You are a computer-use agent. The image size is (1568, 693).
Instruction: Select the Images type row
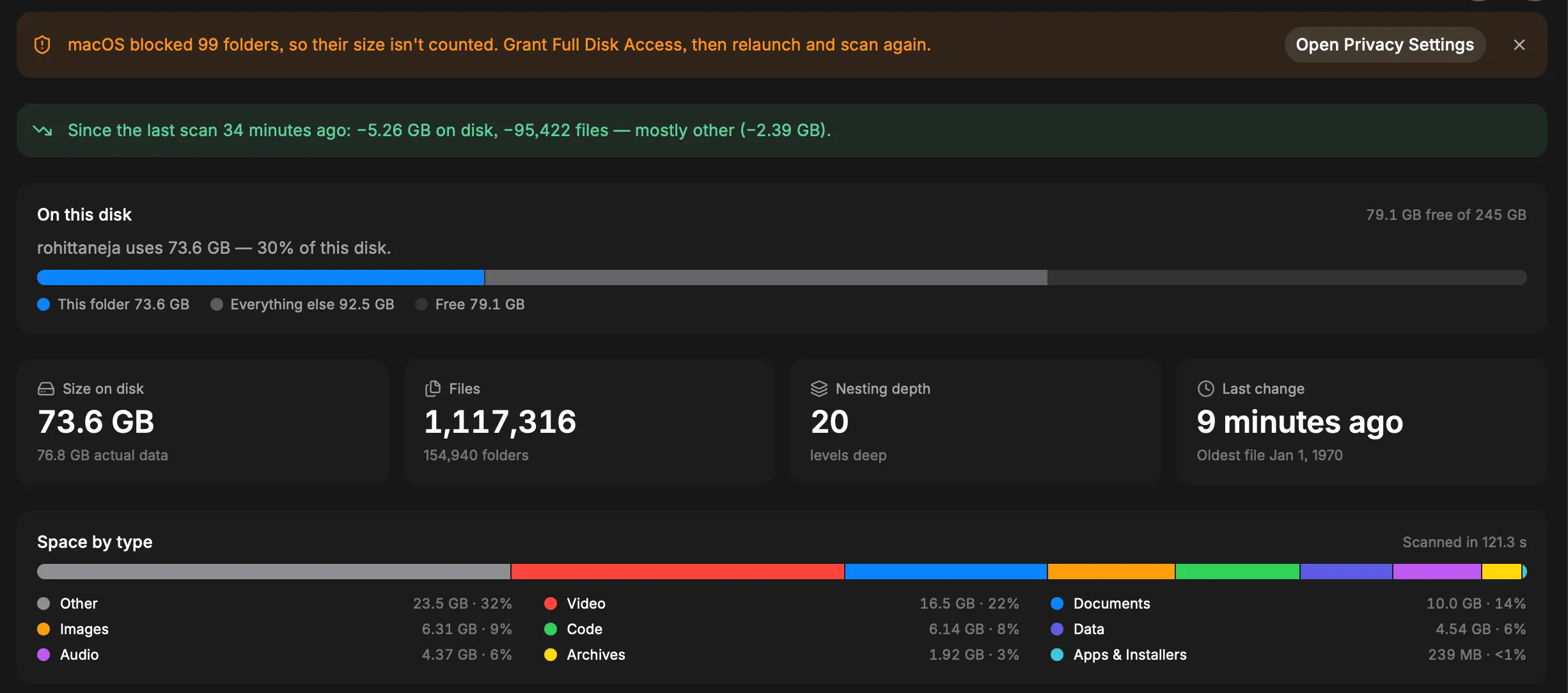tap(274, 629)
